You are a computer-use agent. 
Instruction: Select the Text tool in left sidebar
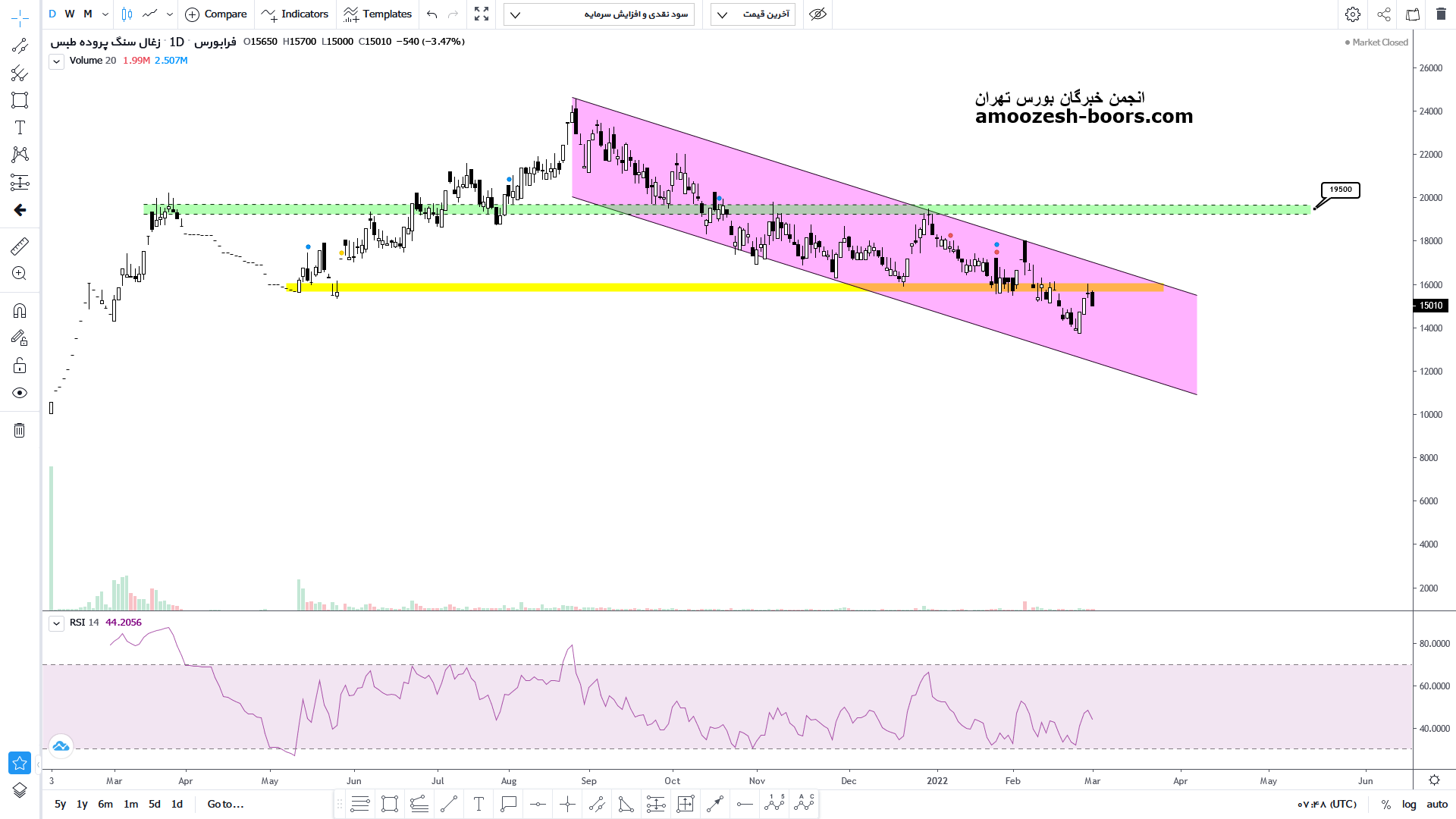point(20,127)
